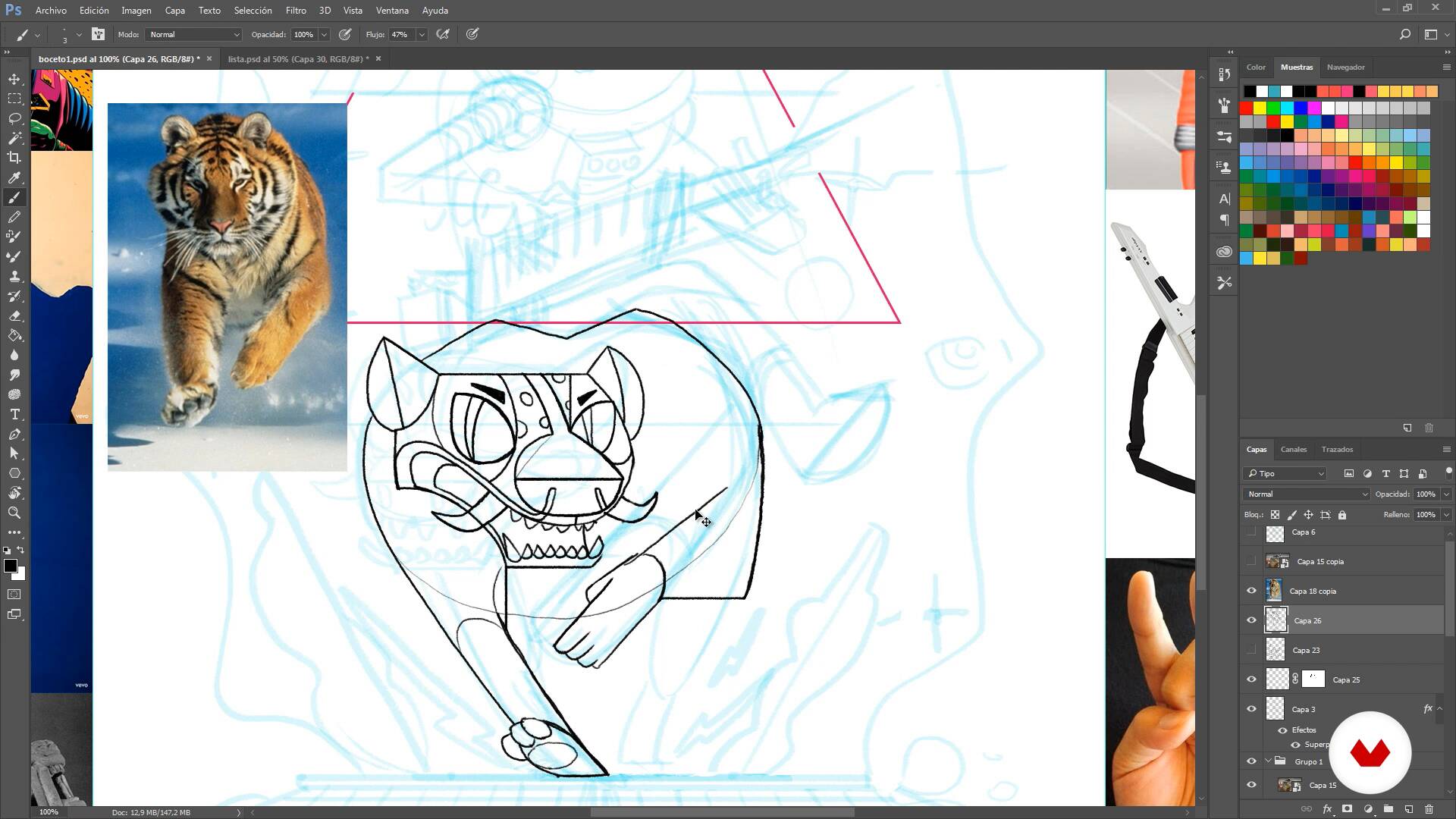Open the brush Modo dropdown

coord(193,34)
